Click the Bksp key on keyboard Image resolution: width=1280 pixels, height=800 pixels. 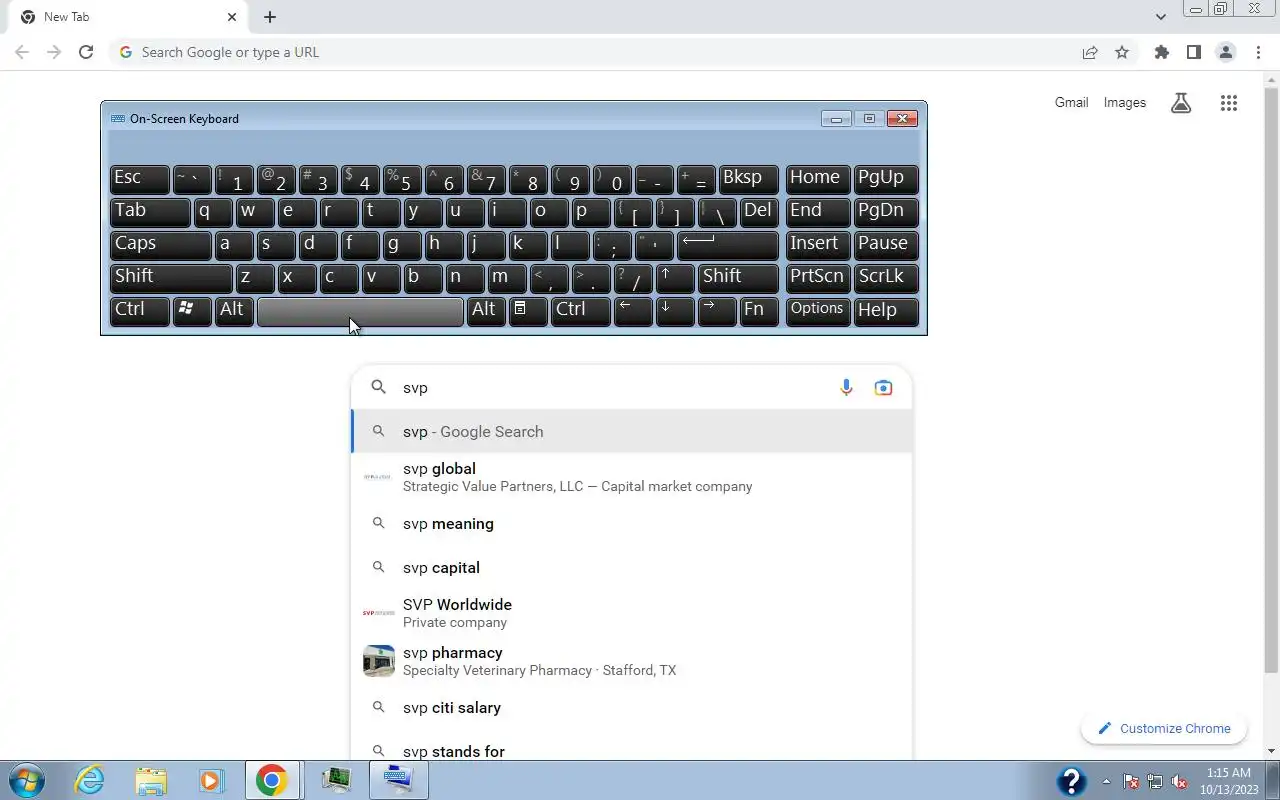pyautogui.click(x=749, y=178)
